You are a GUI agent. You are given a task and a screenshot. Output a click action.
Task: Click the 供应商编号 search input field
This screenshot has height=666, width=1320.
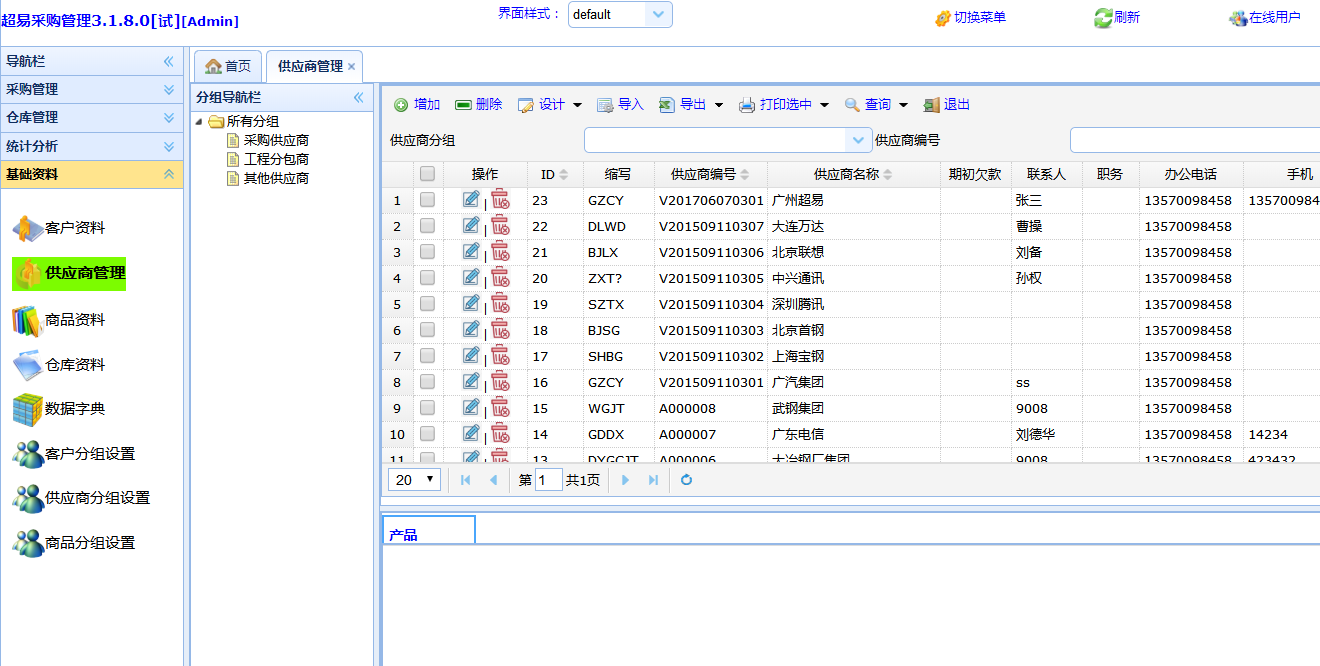pyautogui.click(x=1194, y=140)
